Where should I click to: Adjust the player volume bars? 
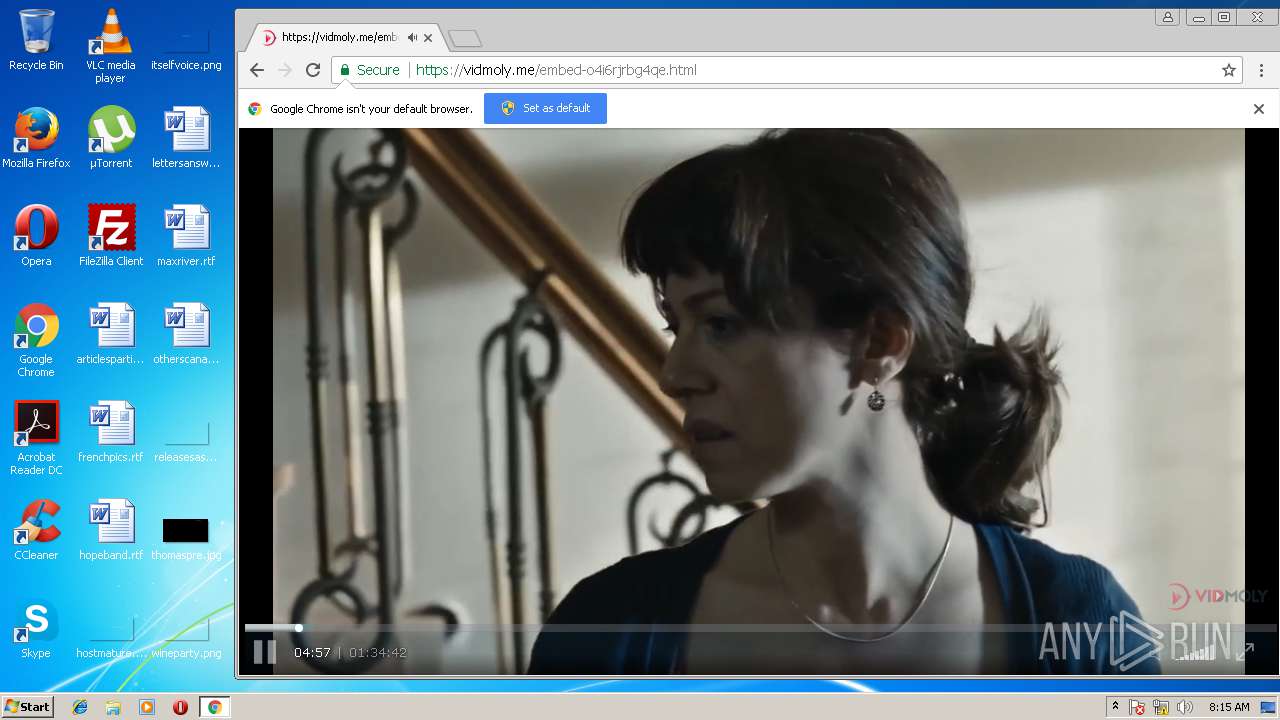1196,652
